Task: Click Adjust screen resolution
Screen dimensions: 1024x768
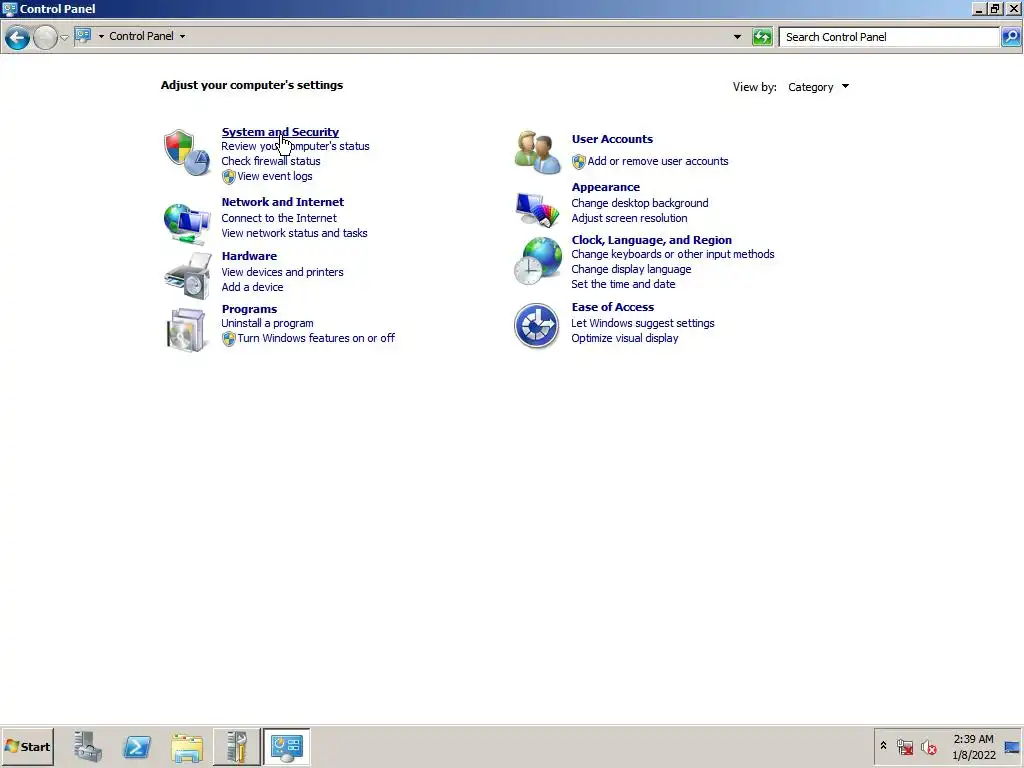Action: [x=629, y=218]
